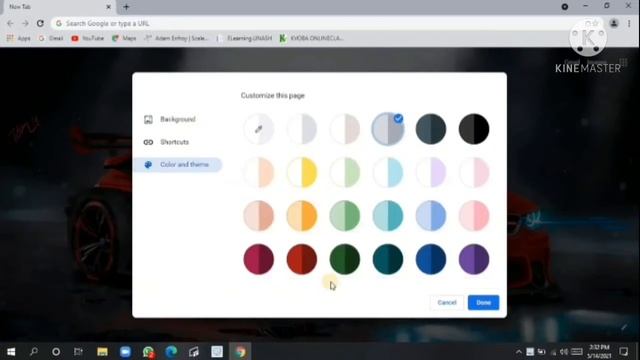Open WhatsApp from the taskbar
Screen dimensions: 640x360
tap(148, 351)
